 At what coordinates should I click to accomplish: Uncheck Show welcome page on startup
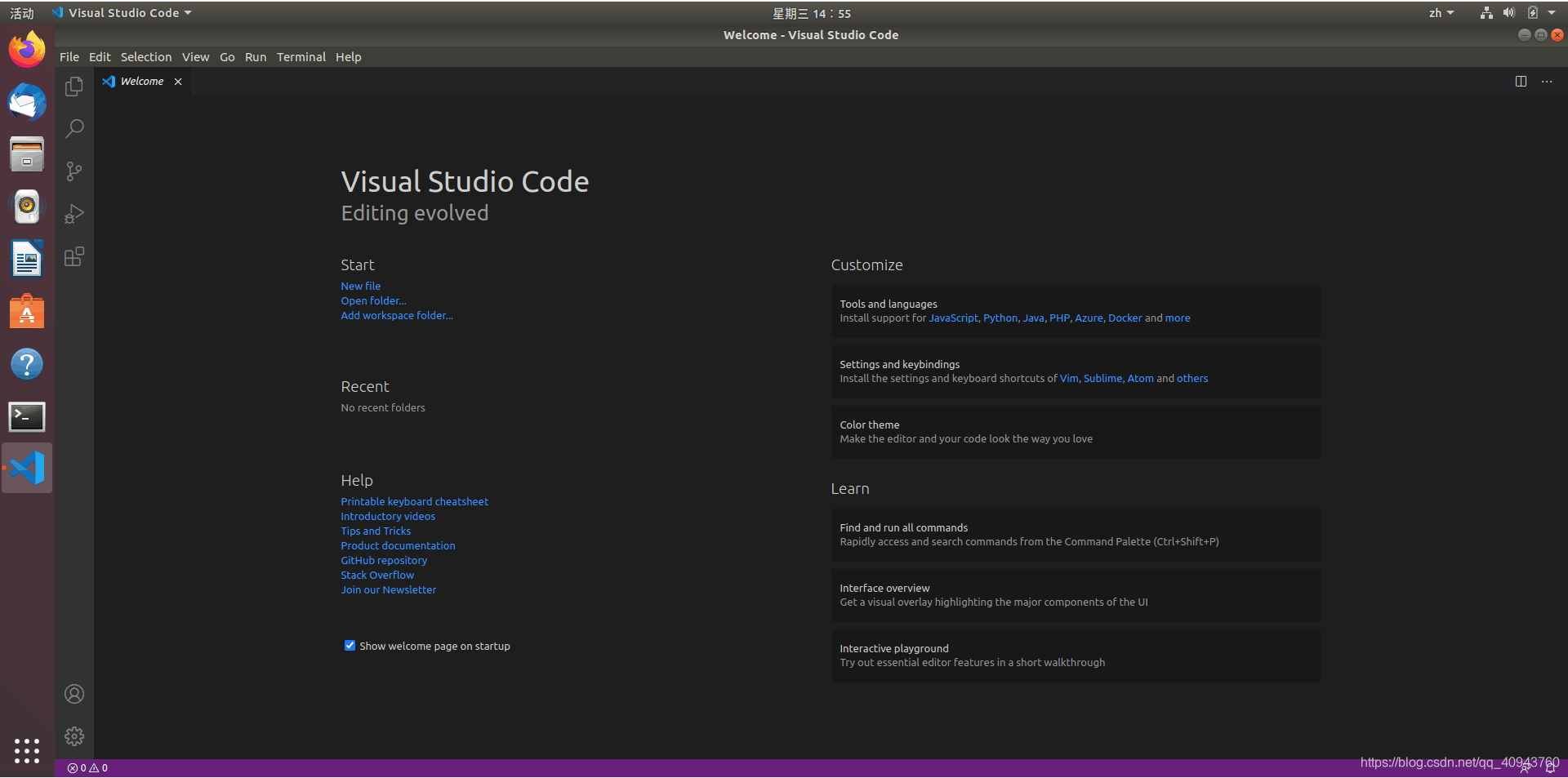tap(350, 646)
